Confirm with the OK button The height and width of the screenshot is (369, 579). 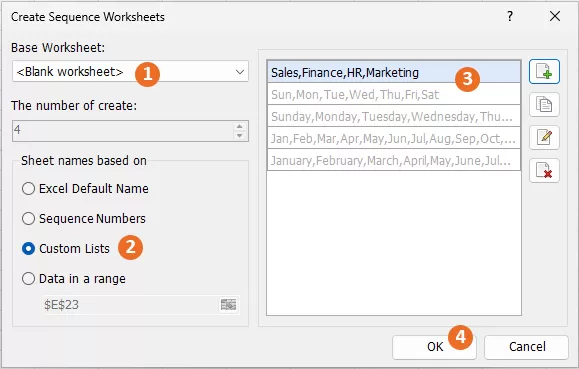[434, 347]
